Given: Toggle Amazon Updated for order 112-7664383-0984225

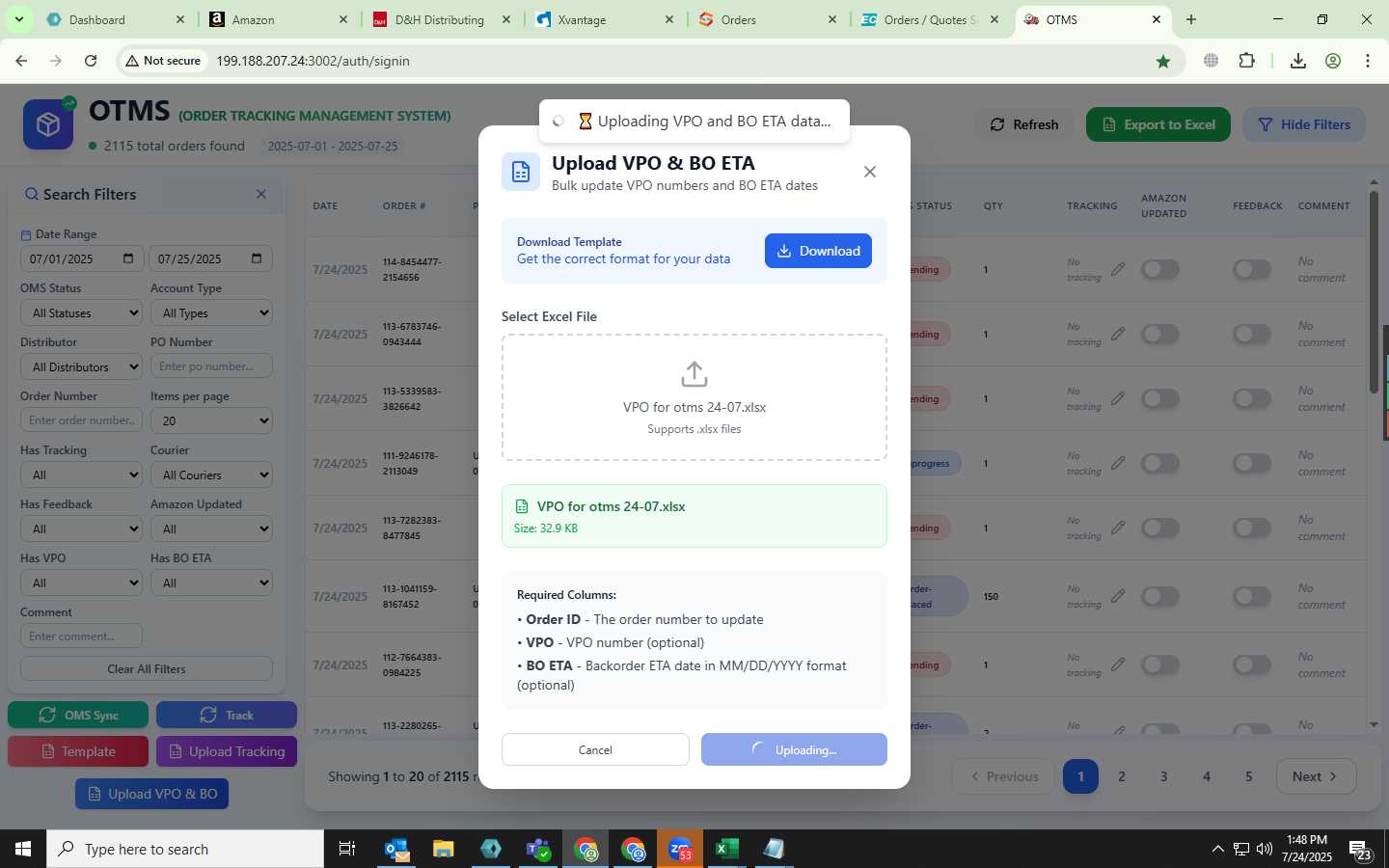Looking at the screenshot, I should (x=1160, y=665).
